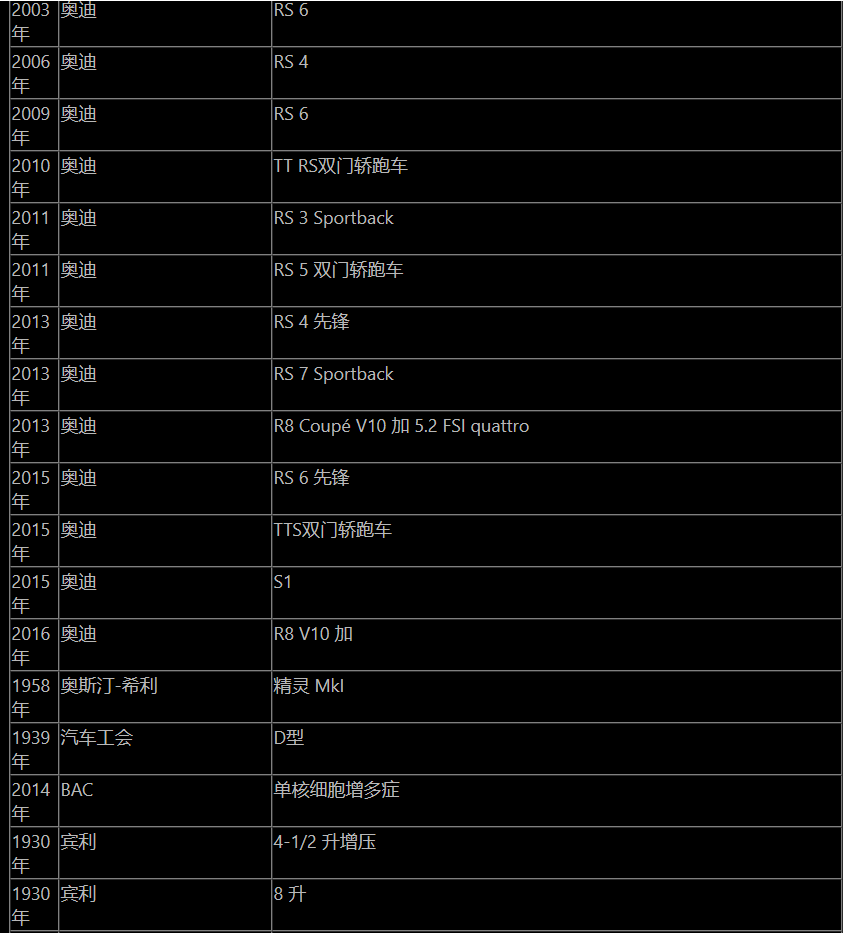Select the 单核细胞增多症 cell
The height and width of the screenshot is (933, 843).
(x=556, y=801)
